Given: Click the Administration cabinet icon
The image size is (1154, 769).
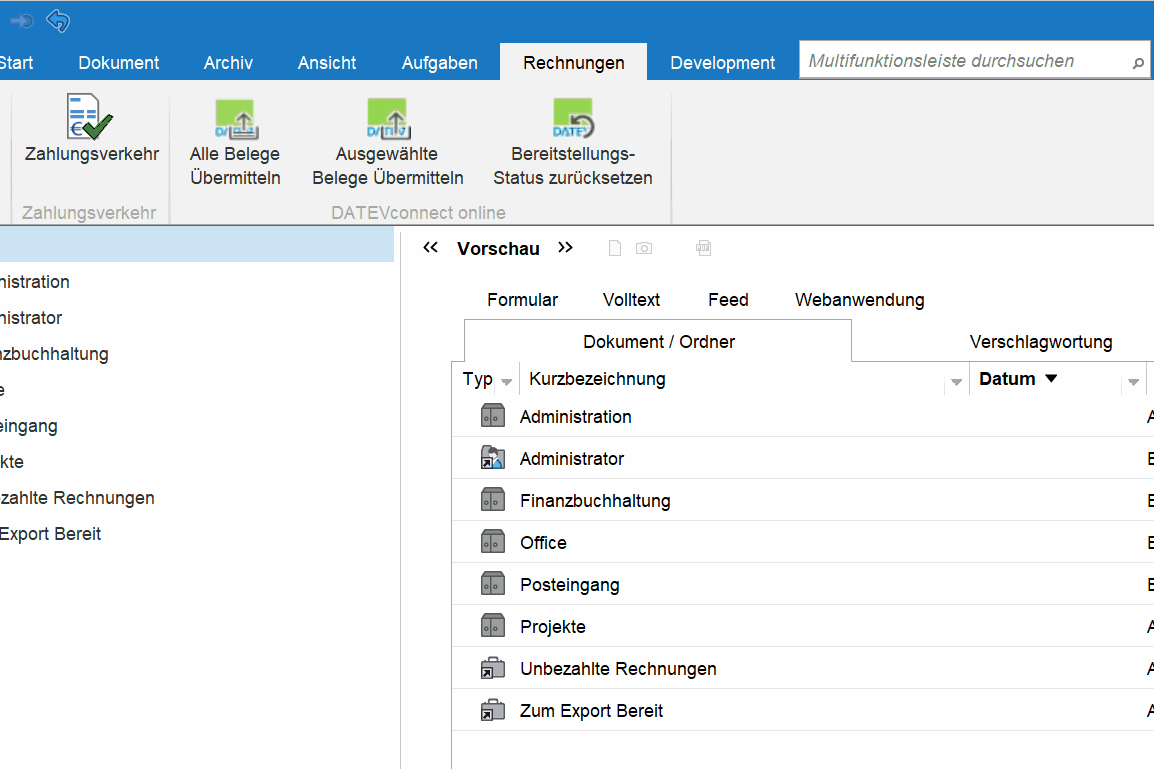Looking at the screenshot, I should tap(493, 416).
